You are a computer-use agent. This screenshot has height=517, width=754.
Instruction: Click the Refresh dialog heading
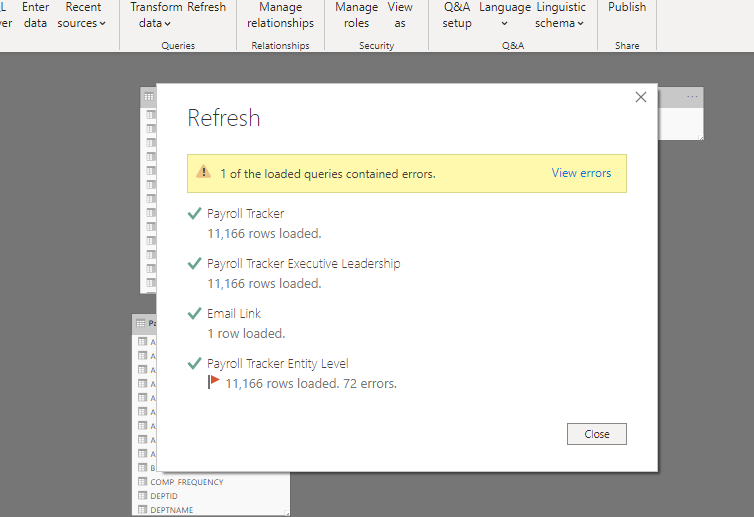[x=224, y=118]
